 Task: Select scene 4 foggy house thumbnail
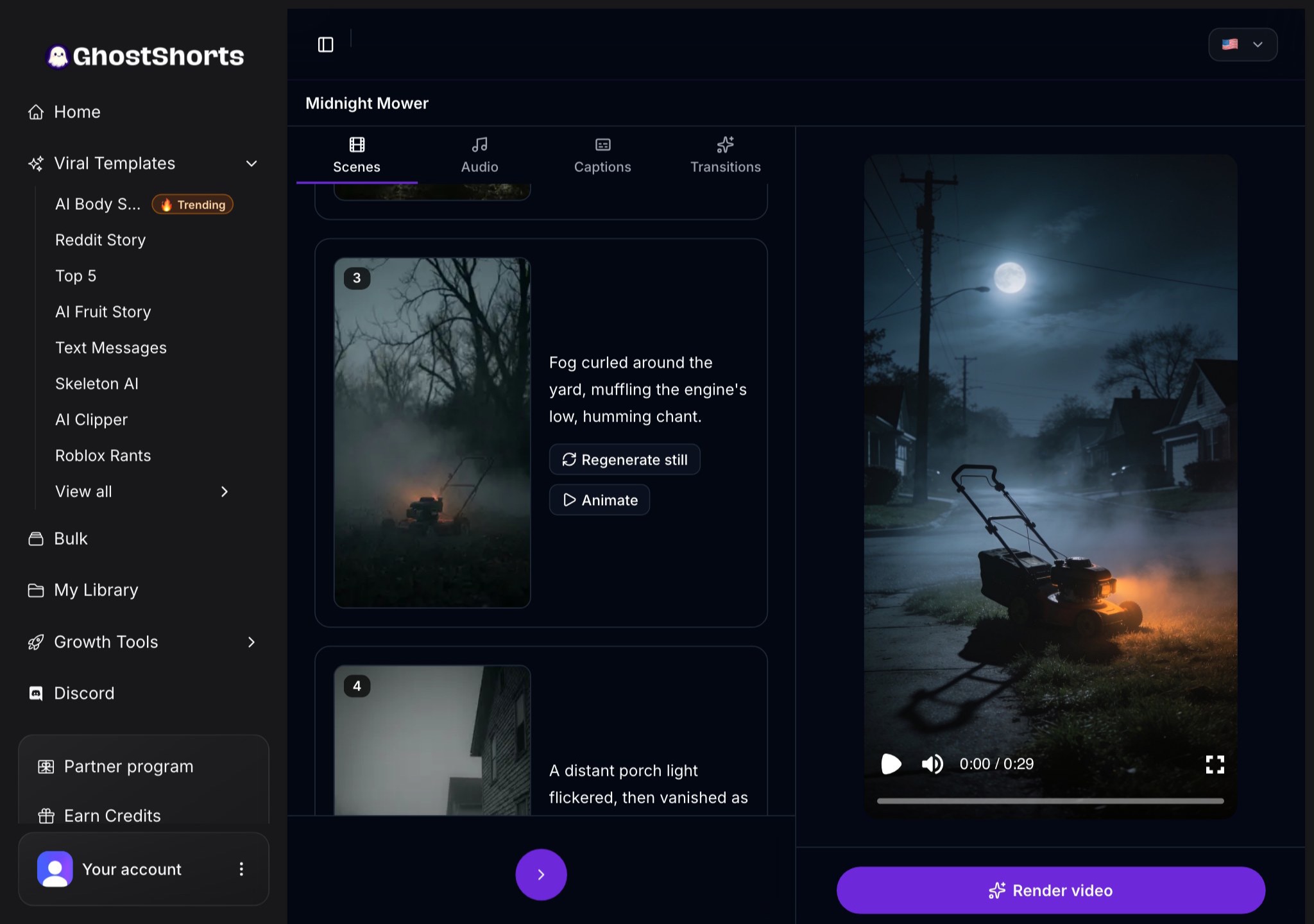coord(432,740)
